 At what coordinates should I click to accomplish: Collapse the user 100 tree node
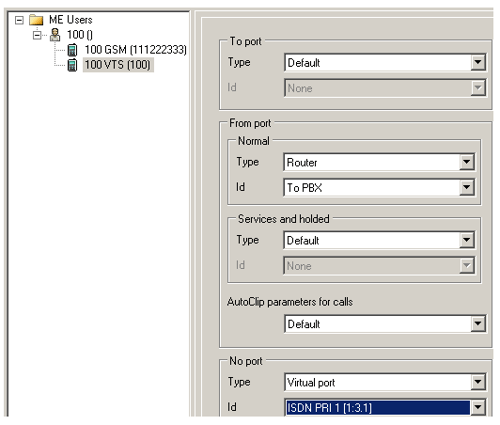point(37,35)
